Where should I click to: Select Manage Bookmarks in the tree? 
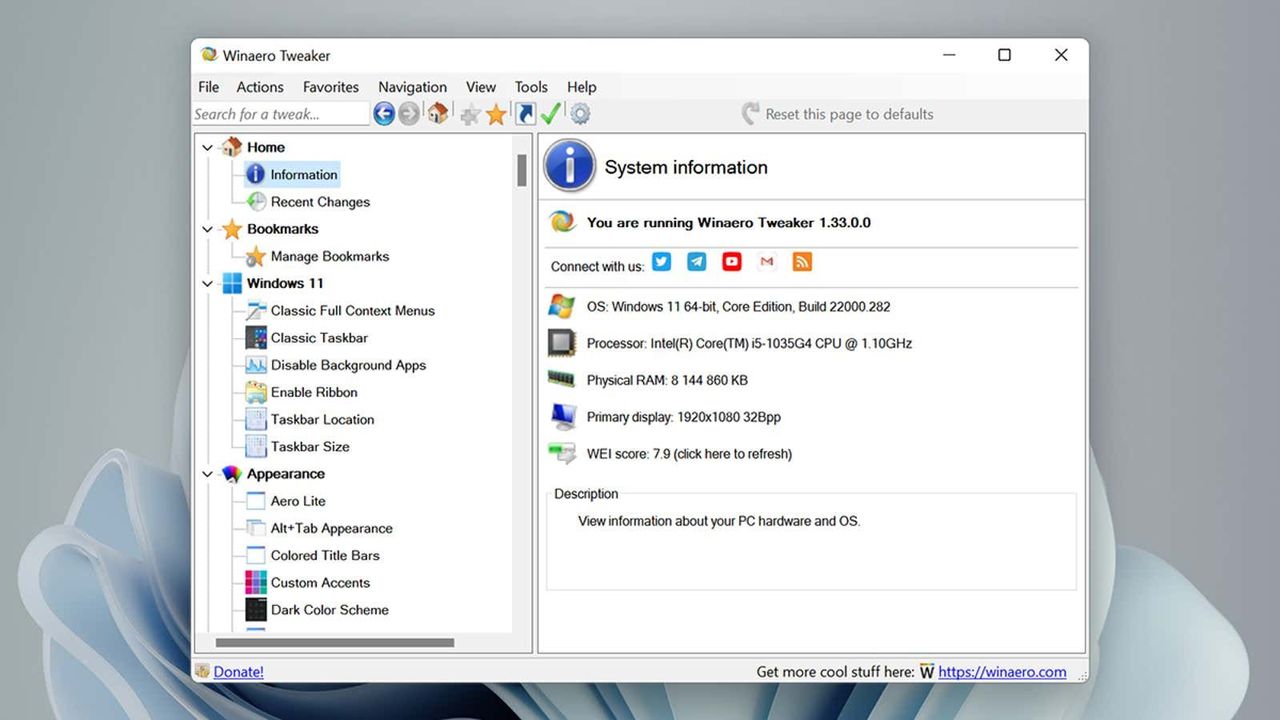[330, 256]
